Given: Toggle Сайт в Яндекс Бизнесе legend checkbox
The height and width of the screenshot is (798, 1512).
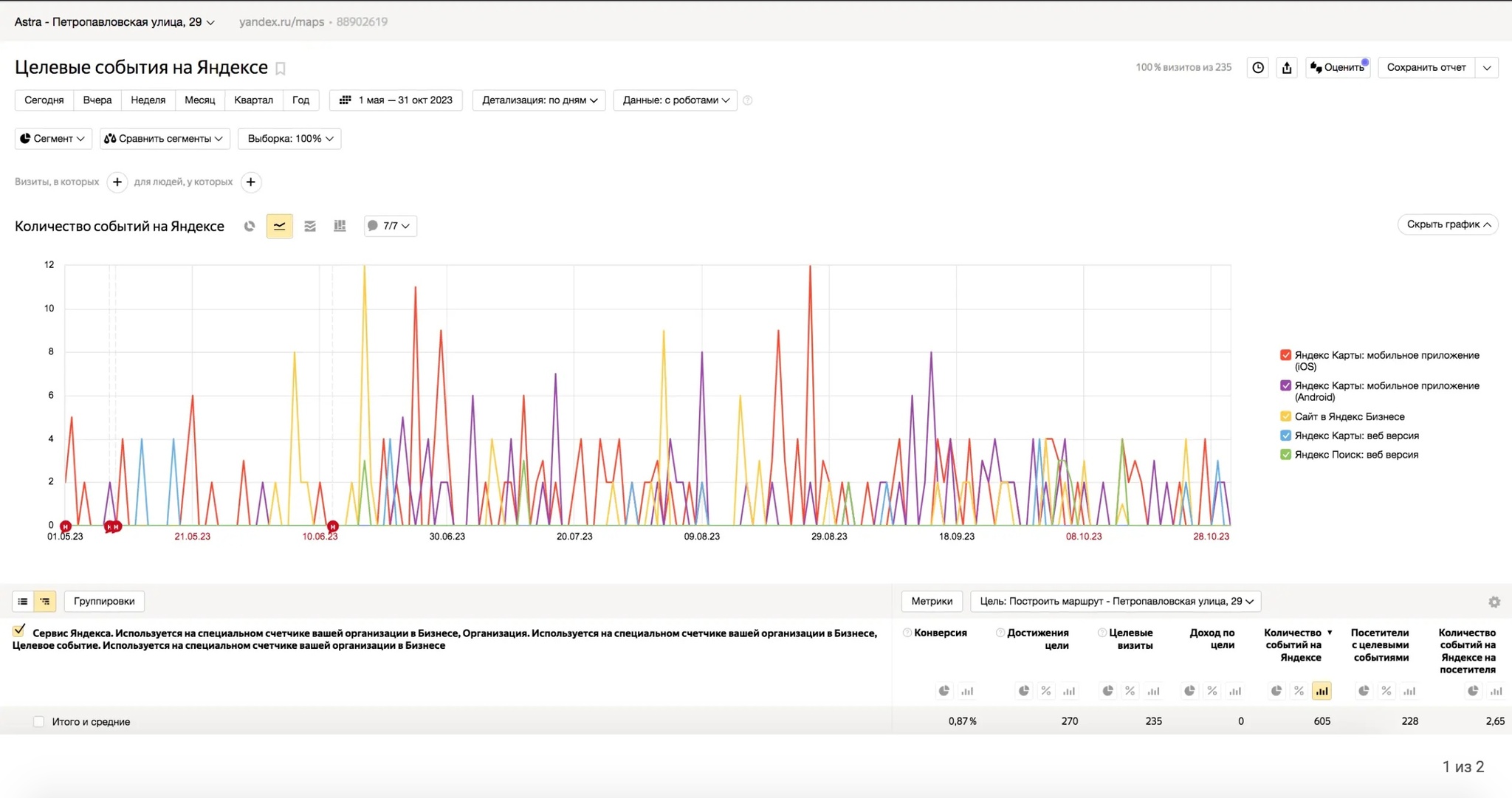Looking at the screenshot, I should 1285,416.
